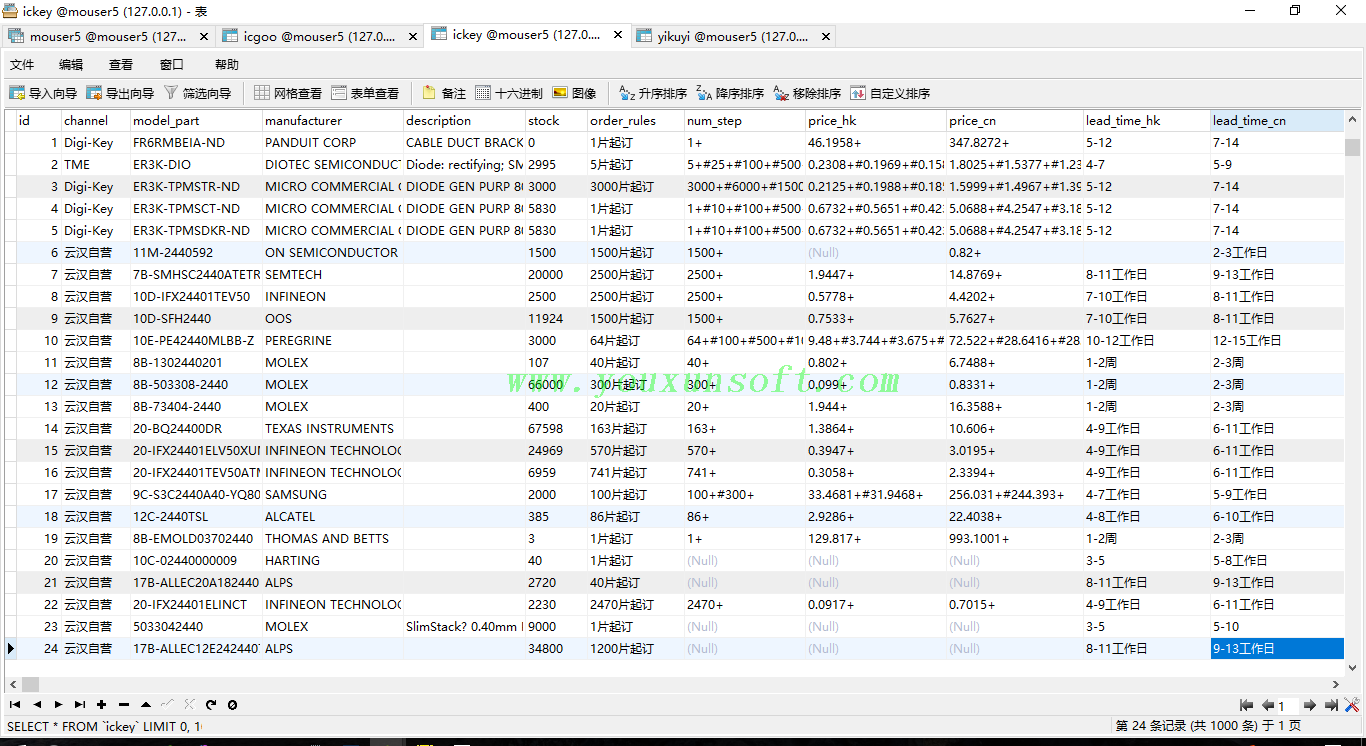This screenshot has width=1366, height=746.
Task: Open the 备注 memo viewer
Action: click(444, 93)
